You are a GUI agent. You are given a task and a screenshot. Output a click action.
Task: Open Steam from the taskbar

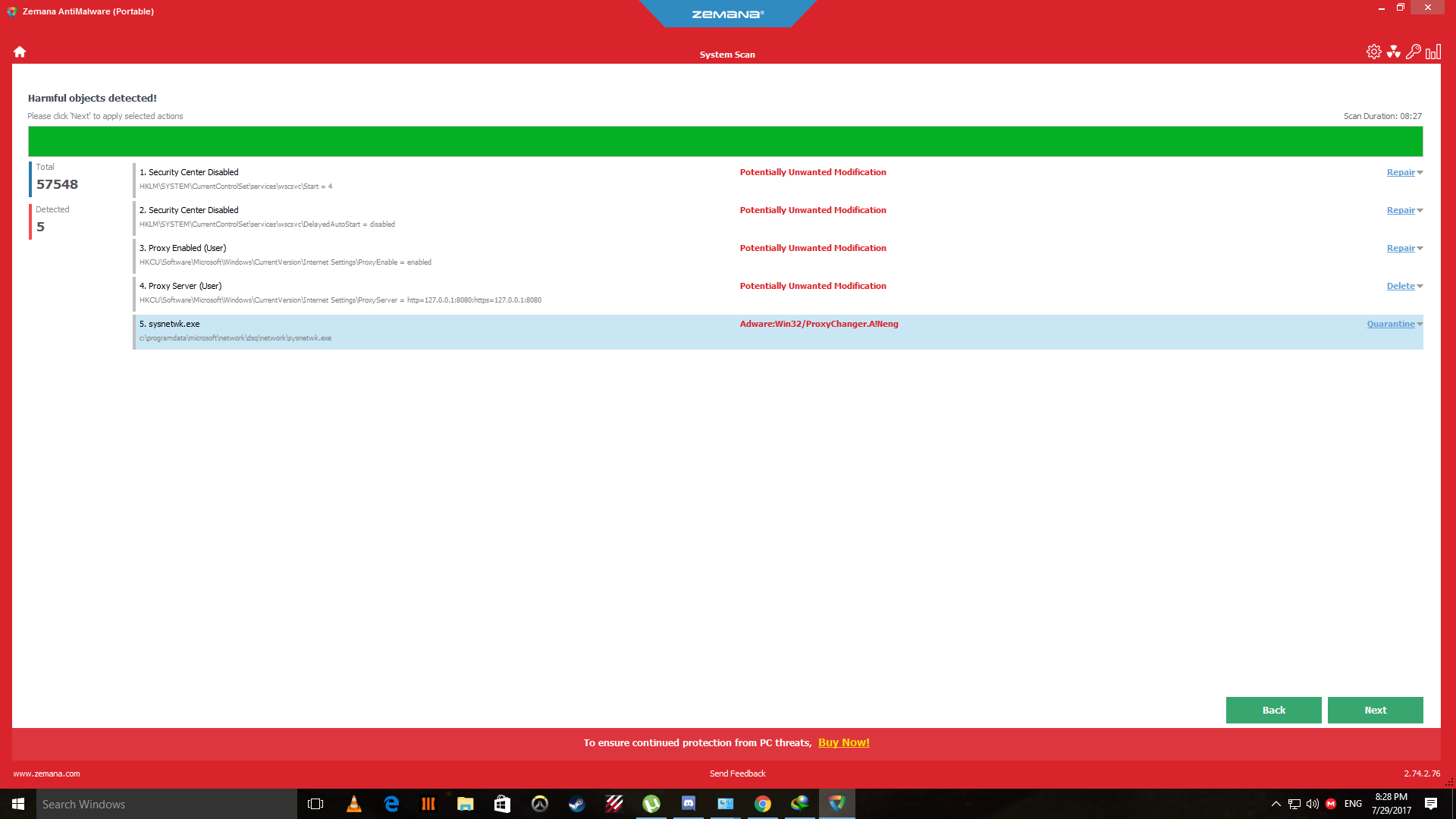(576, 804)
